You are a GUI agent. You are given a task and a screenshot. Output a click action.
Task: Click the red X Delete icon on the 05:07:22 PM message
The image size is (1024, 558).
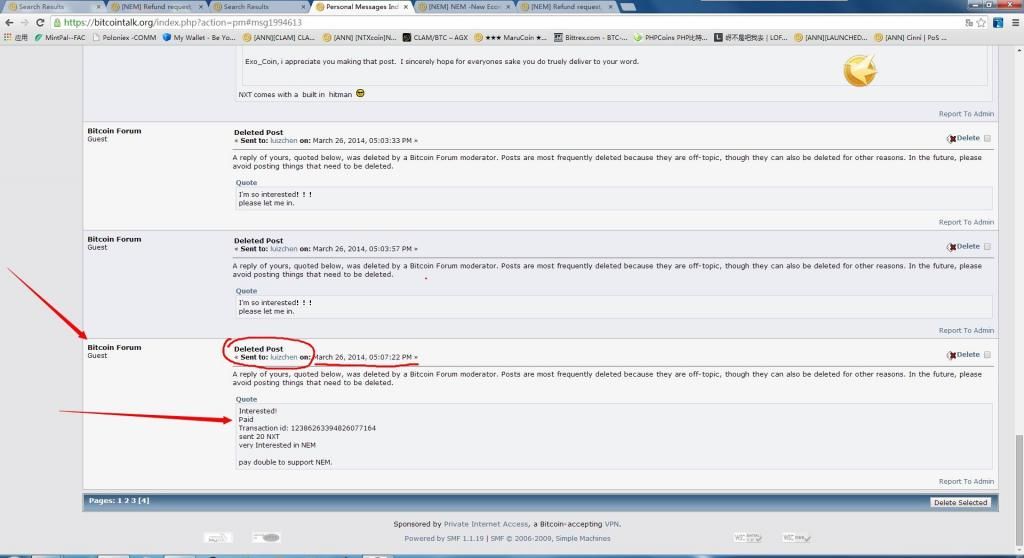tap(951, 355)
